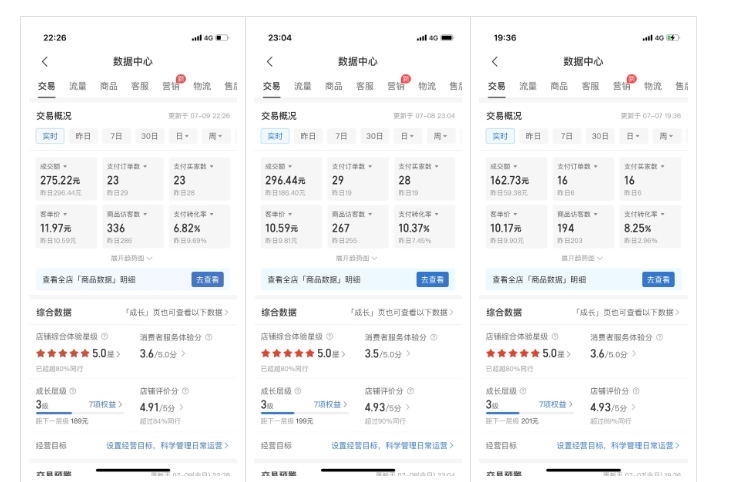The width and height of the screenshot is (732, 482).
Task: Tap the back arrow in the 19:36 screen
Action: click(494, 62)
